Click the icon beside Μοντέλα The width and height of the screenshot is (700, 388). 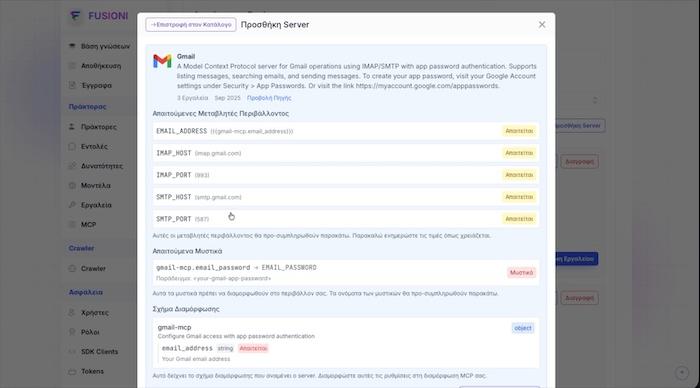pos(72,185)
